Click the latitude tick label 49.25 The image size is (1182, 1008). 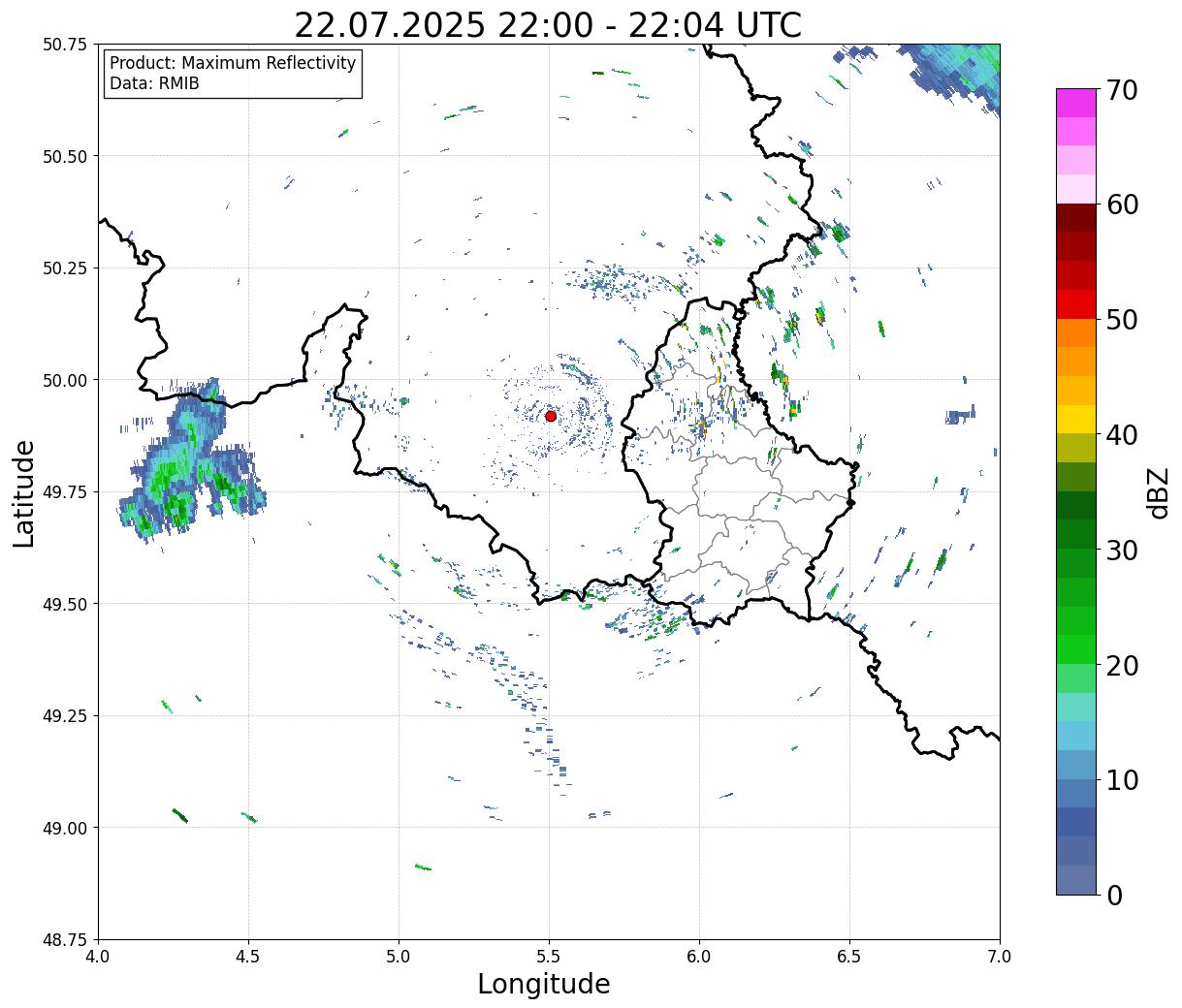pyautogui.click(x=64, y=716)
